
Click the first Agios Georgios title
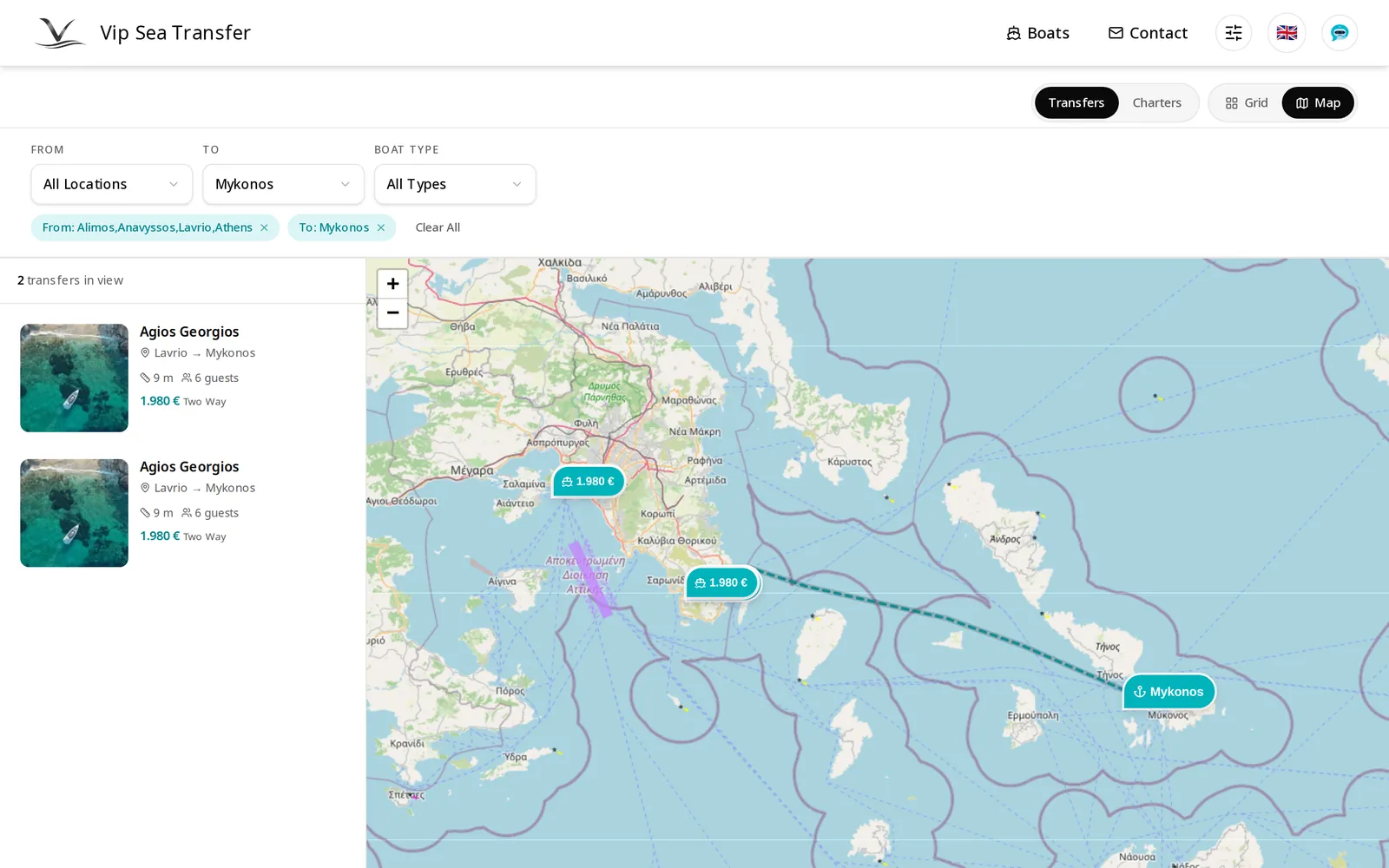[x=189, y=332]
